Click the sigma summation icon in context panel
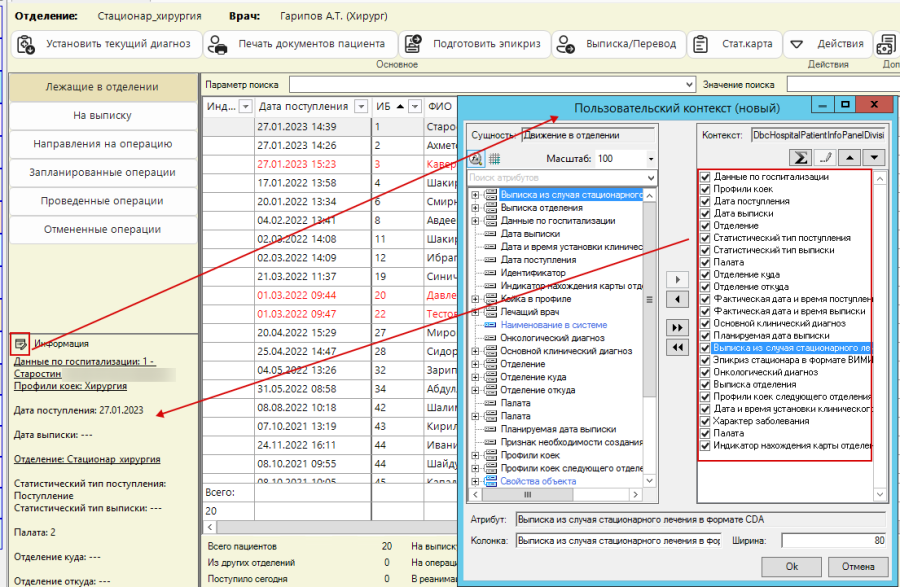 pyautogui.click(x=800, y=157)
